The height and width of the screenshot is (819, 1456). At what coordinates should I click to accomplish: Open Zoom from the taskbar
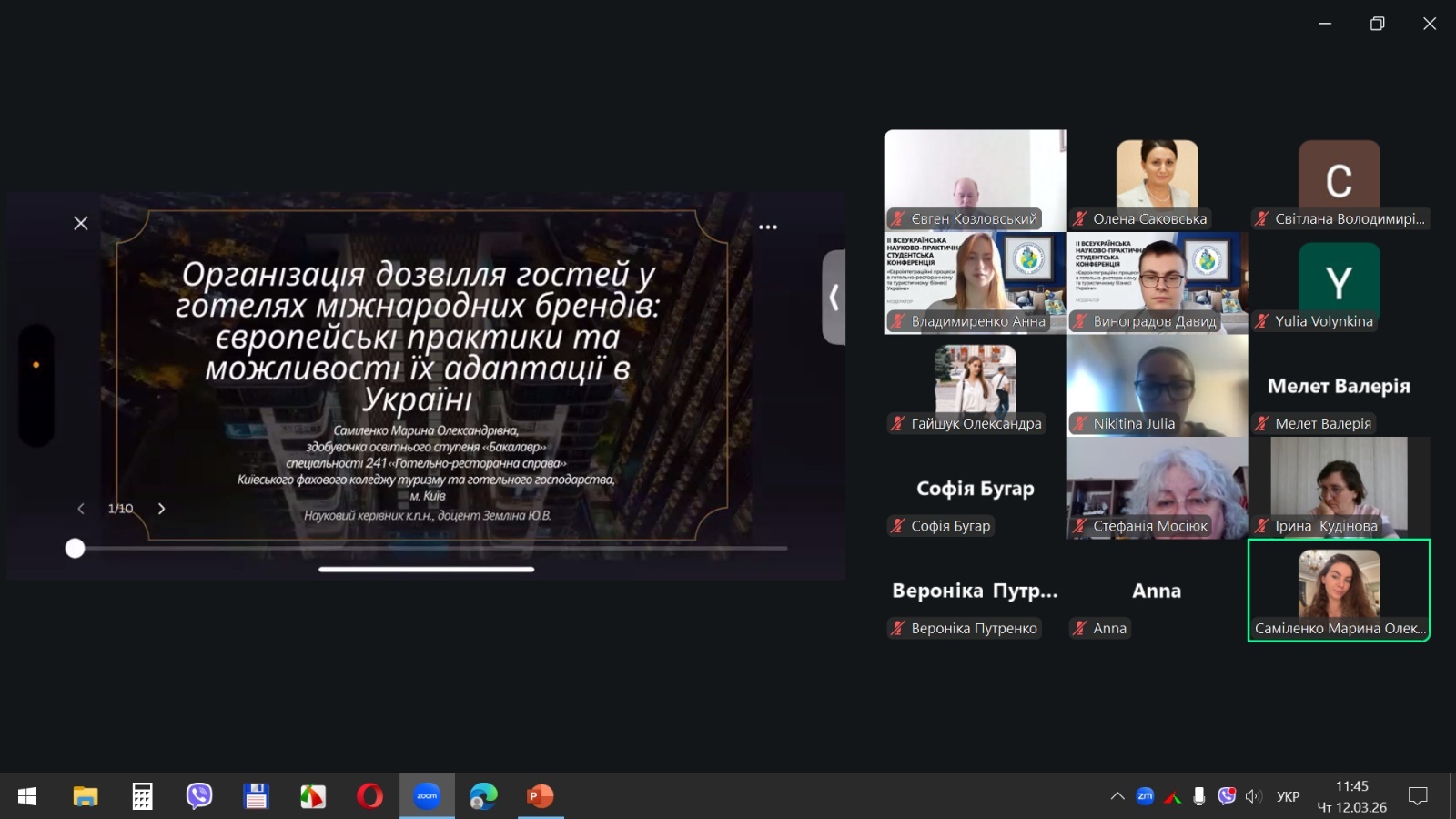pos(427,796)
